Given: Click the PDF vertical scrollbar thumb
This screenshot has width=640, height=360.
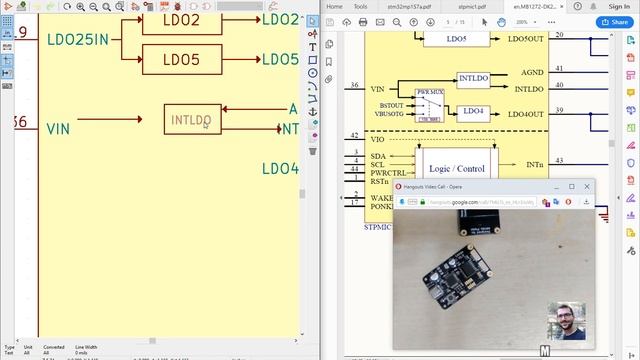Looking at the screenshot, I should pos(611,143).
